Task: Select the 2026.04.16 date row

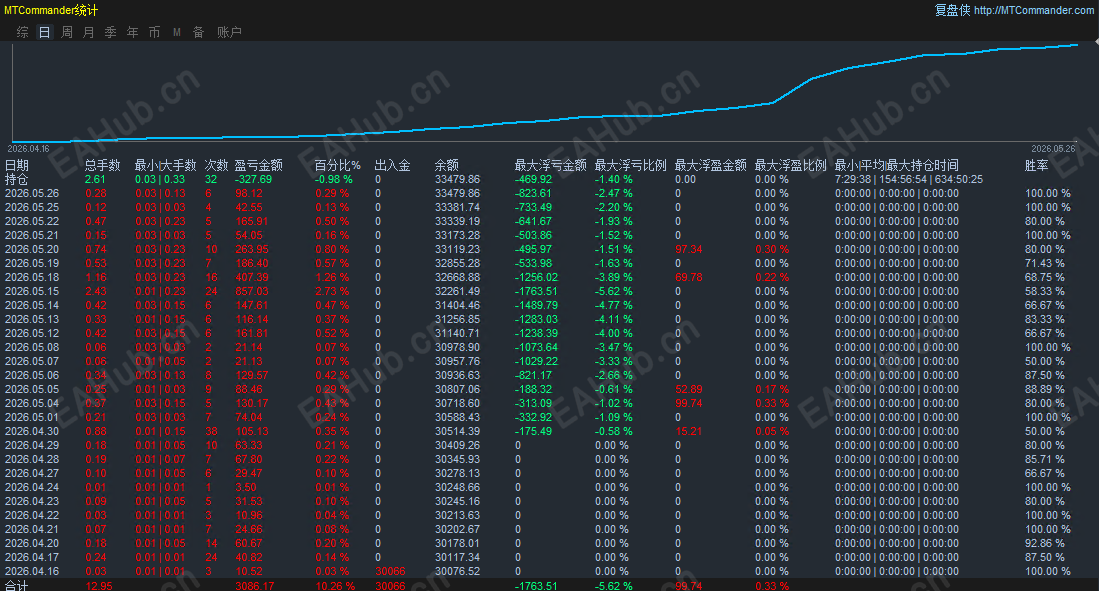Action: pos(32,571)
